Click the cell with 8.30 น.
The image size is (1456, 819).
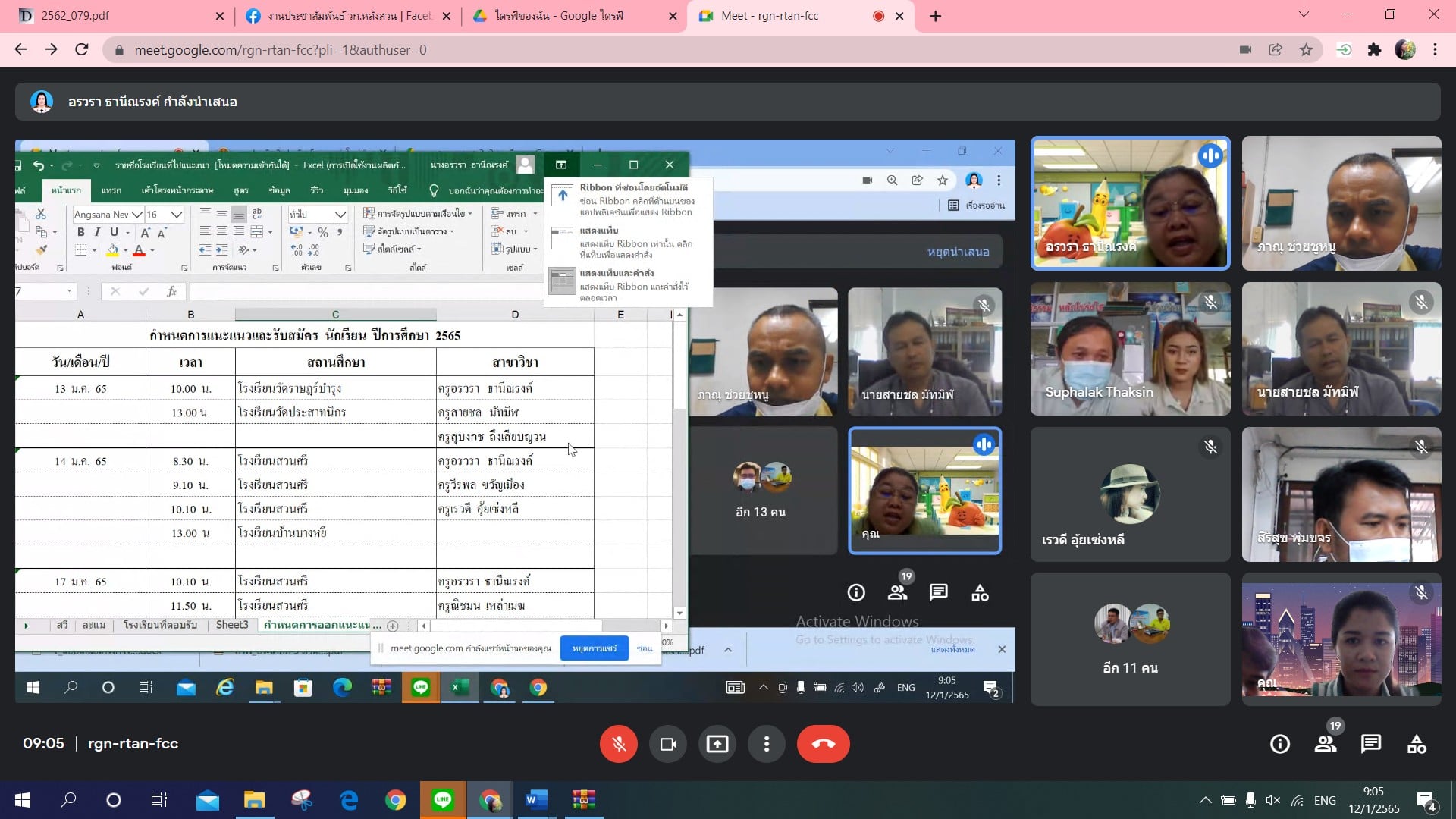190,461
